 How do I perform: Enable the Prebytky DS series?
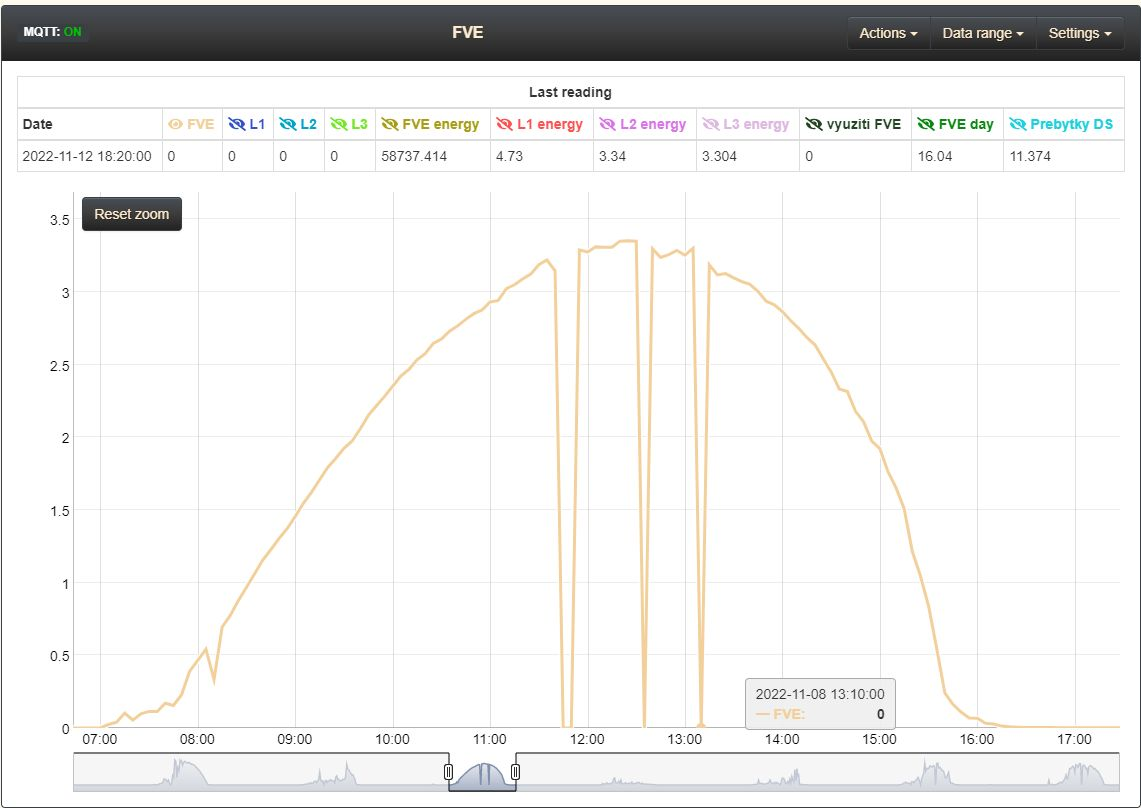[1018, 125]
